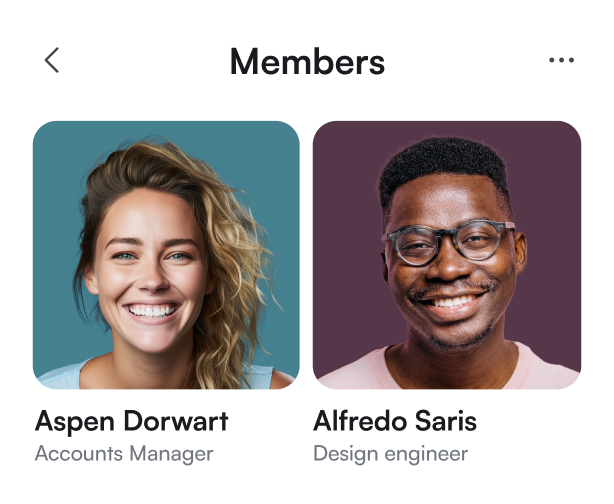Open the three-dot more options menu
614x504 pixels.
tap(561, 60)
